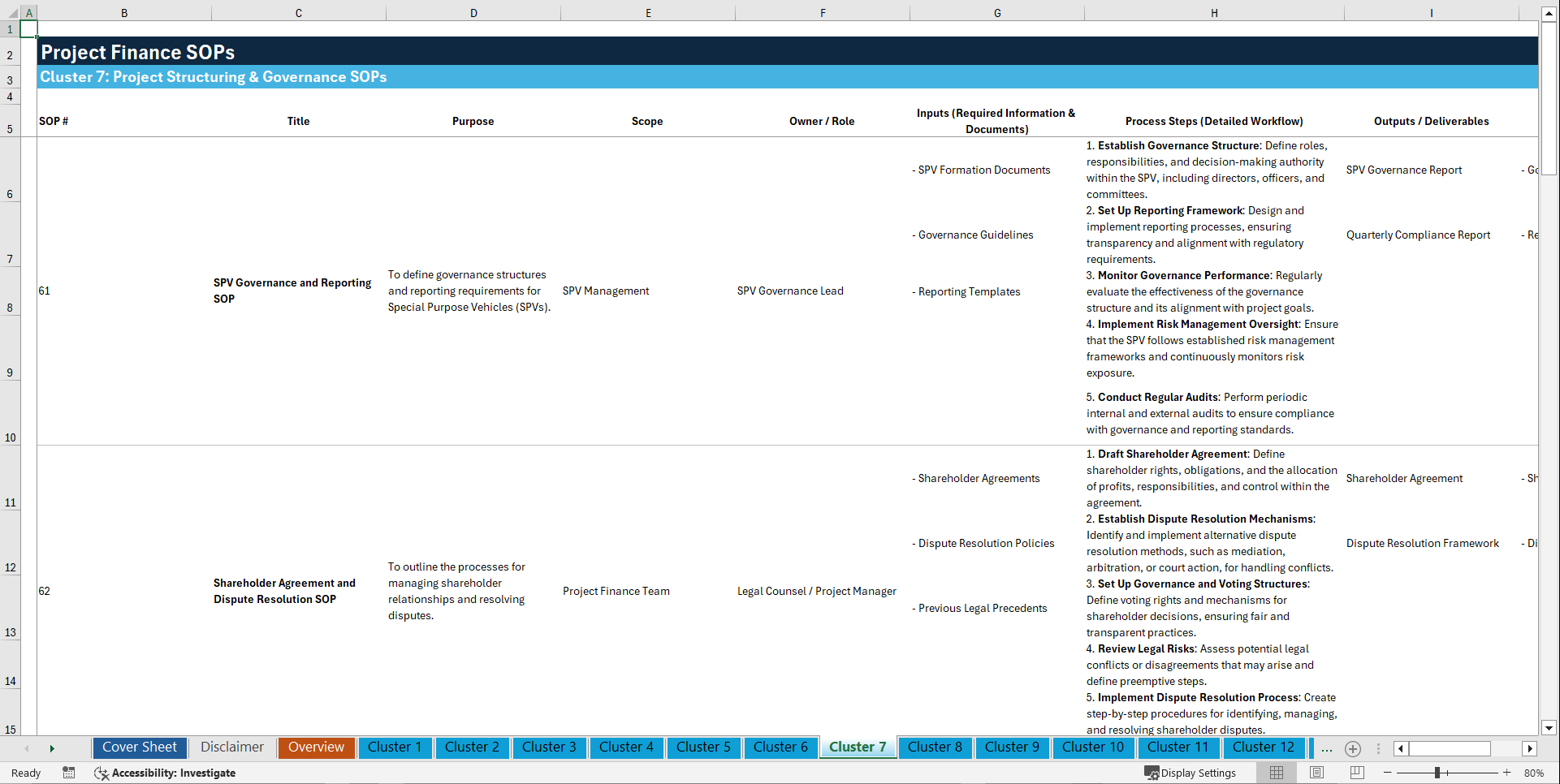Open the Disclaimer sheet tab

pyautogui.click(x=231, y=747)
